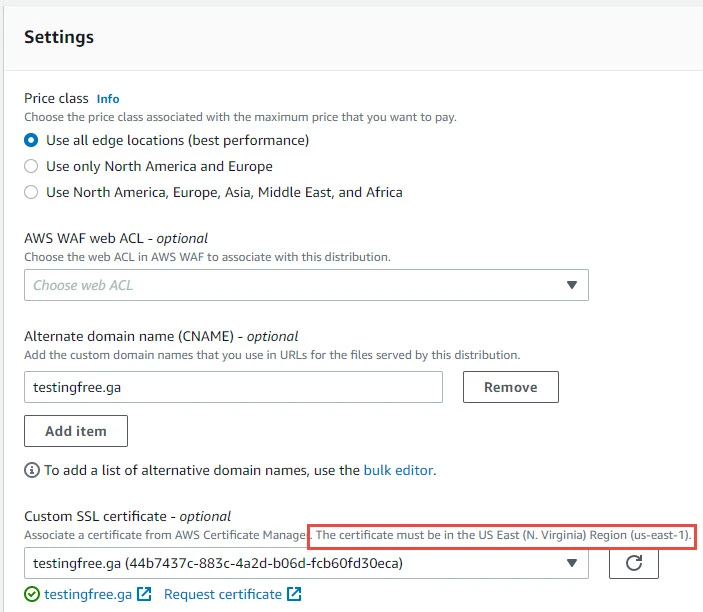Open the bulk editor link
The height and width of the screenshot is (612, 703).
(398, 470)
